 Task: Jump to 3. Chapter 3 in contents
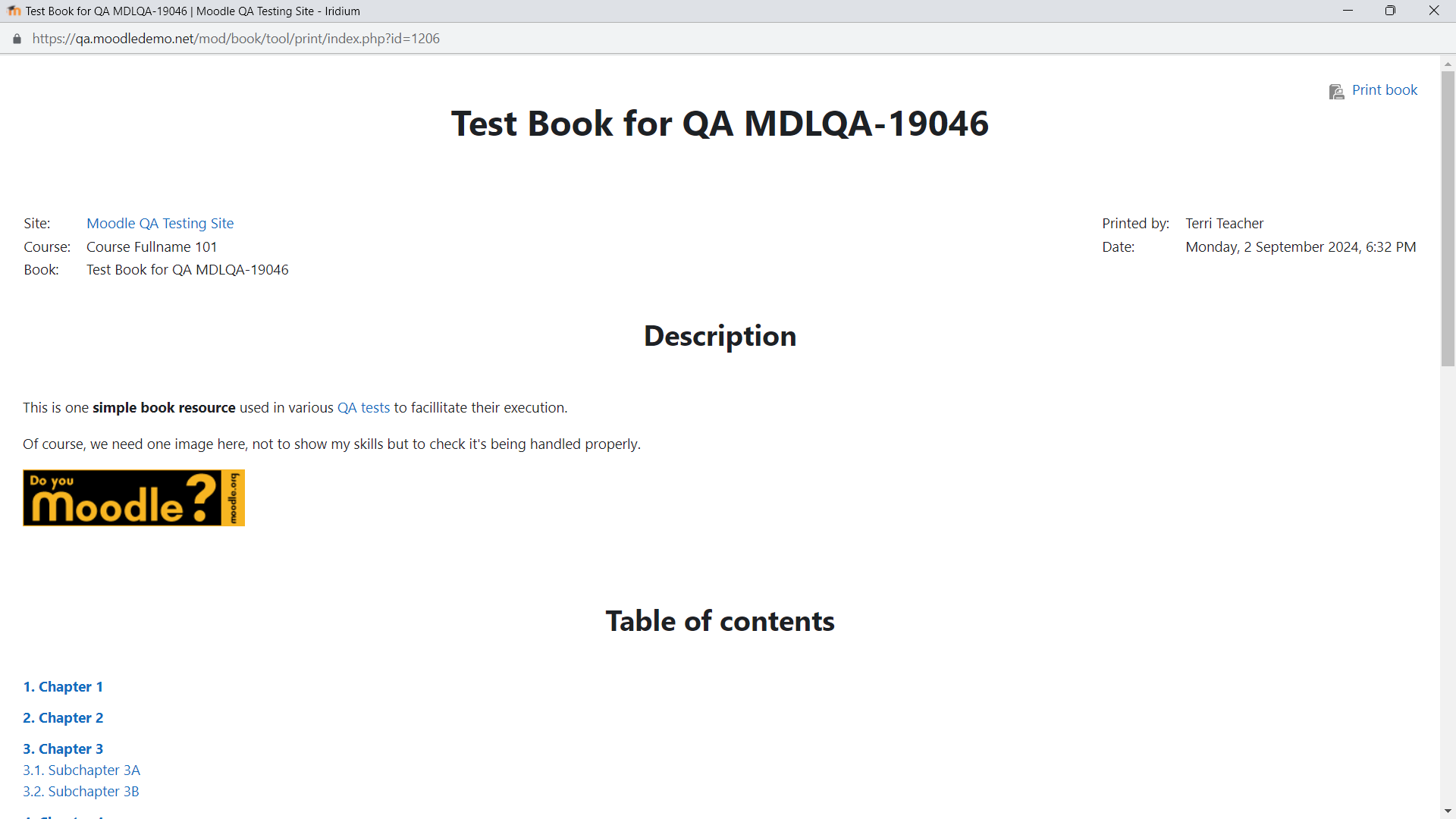63,748
